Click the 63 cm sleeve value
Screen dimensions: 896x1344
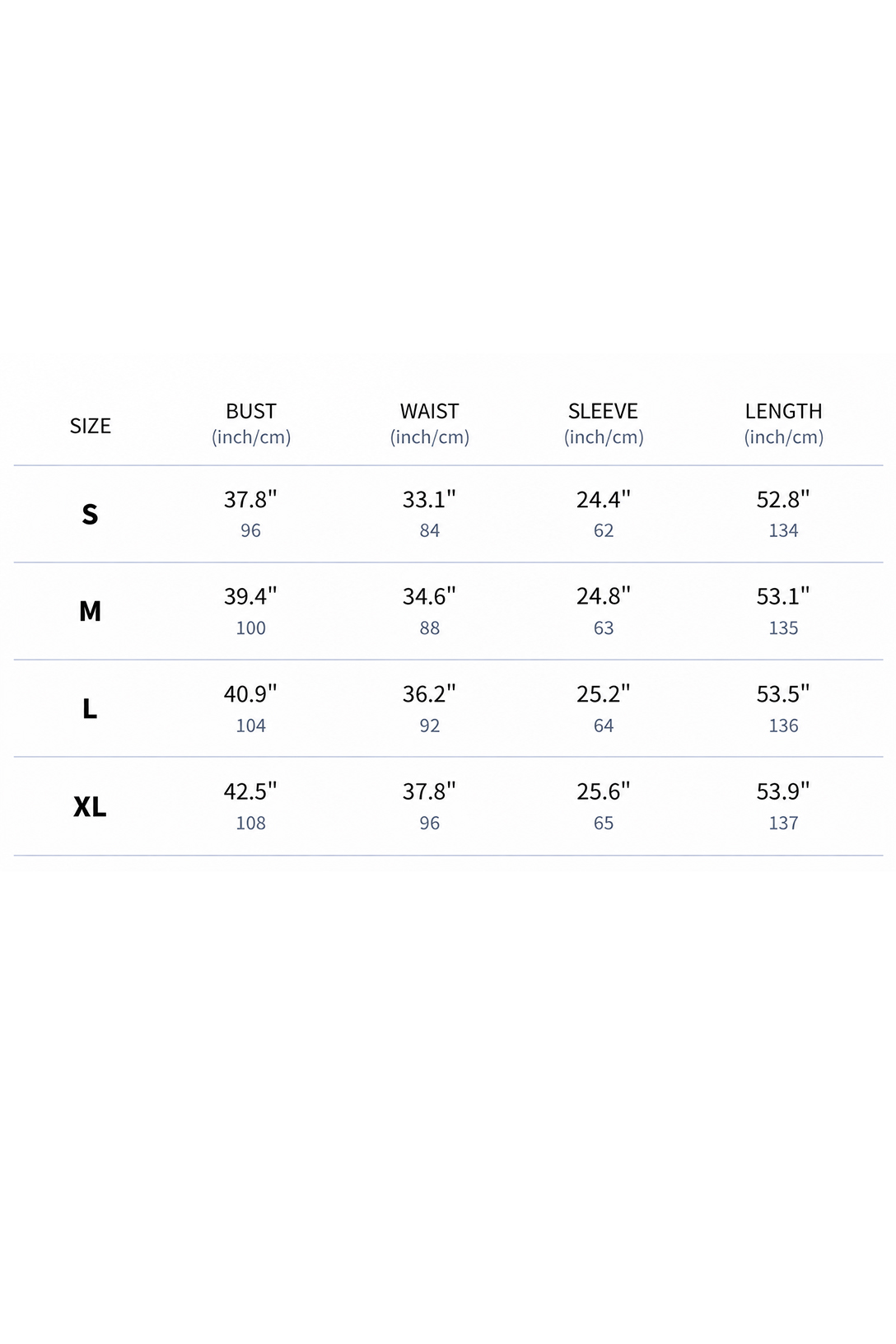click(x=604, y=628)
